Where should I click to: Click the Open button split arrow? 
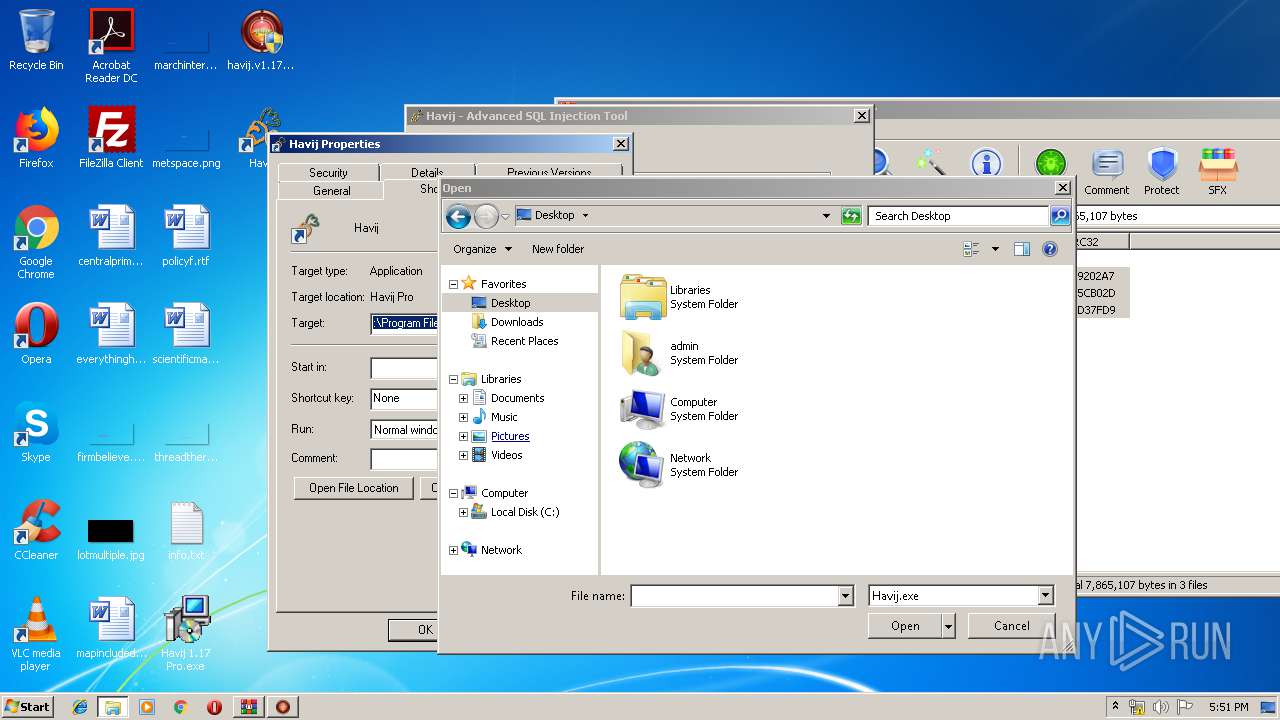tap(948, 626)
